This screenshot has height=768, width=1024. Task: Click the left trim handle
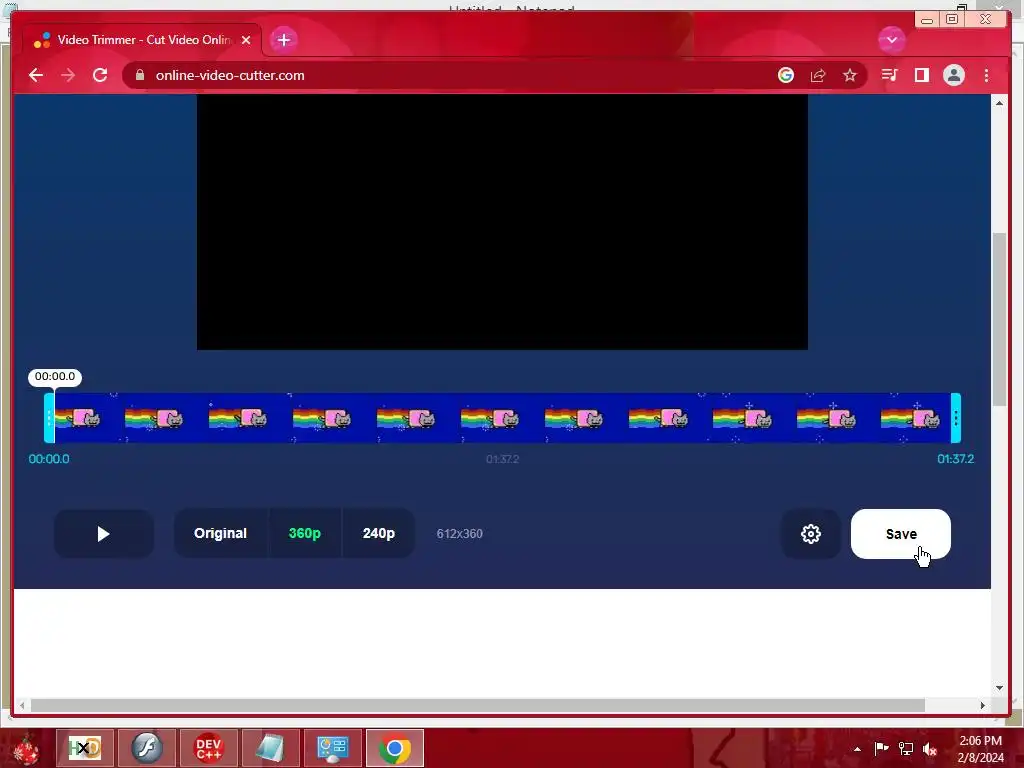click(49, 418)
